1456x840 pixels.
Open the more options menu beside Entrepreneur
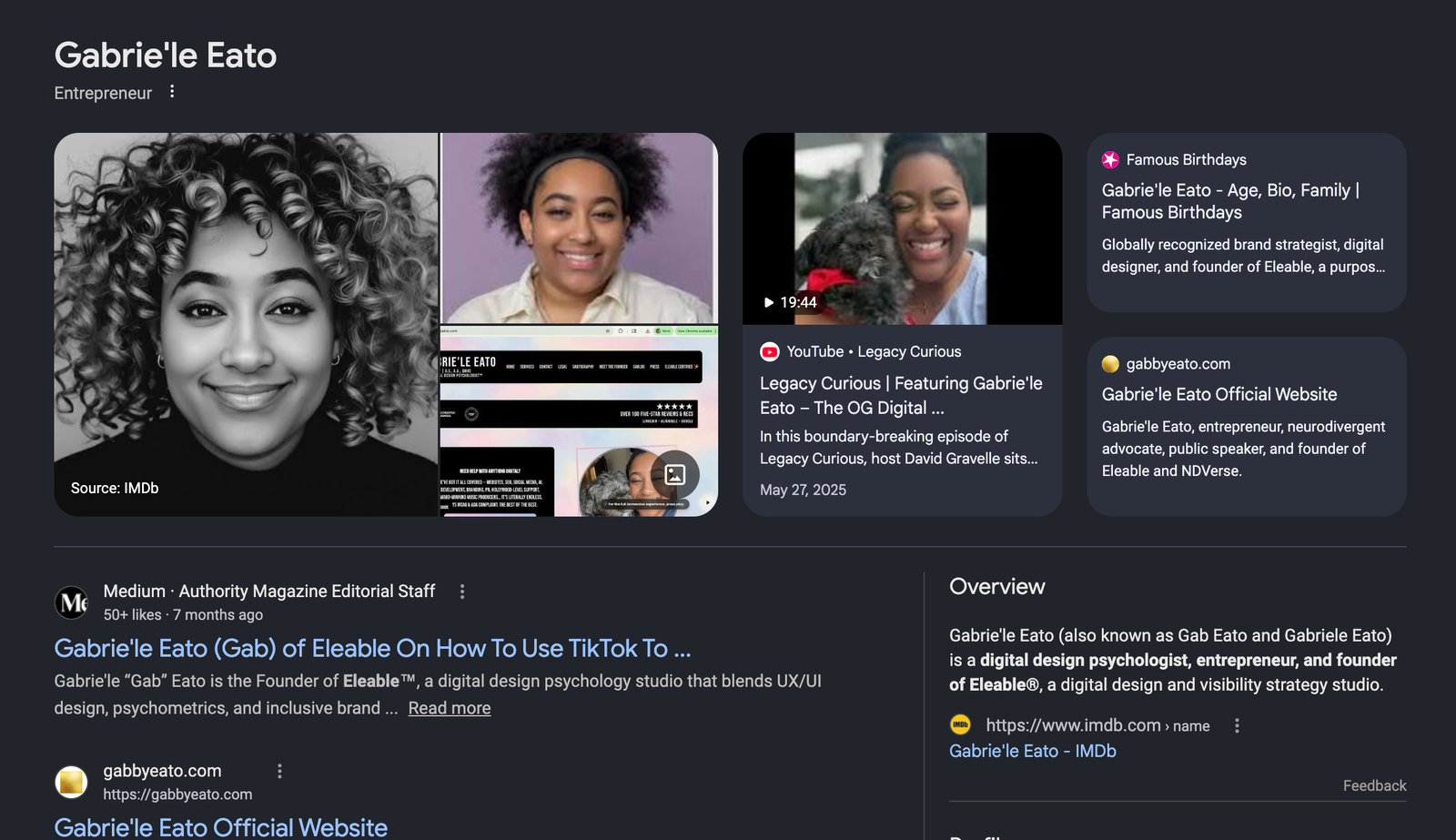point(172,92)
